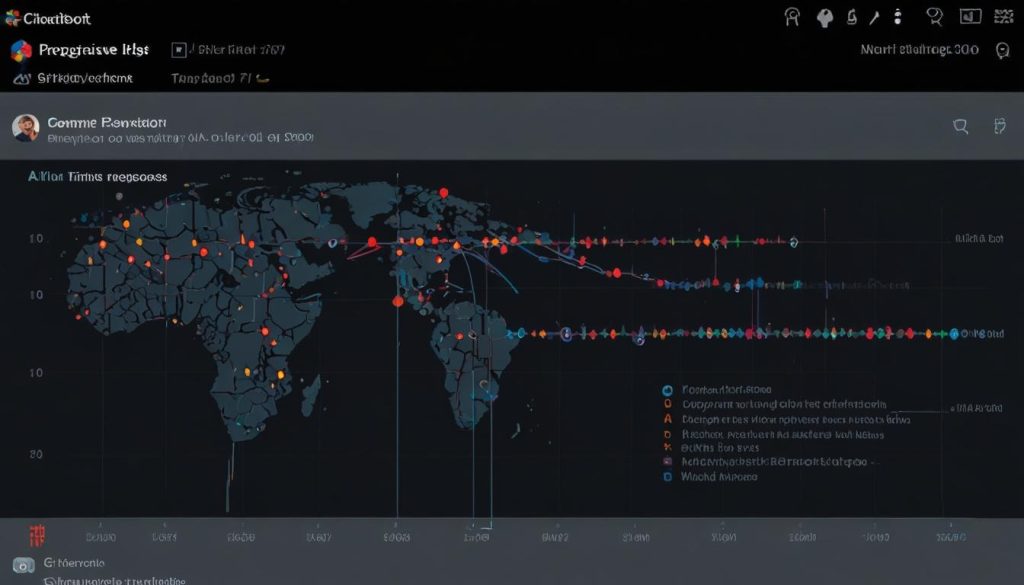Click the screen icon in top toolbar
1024x585 pixels.
969,16
